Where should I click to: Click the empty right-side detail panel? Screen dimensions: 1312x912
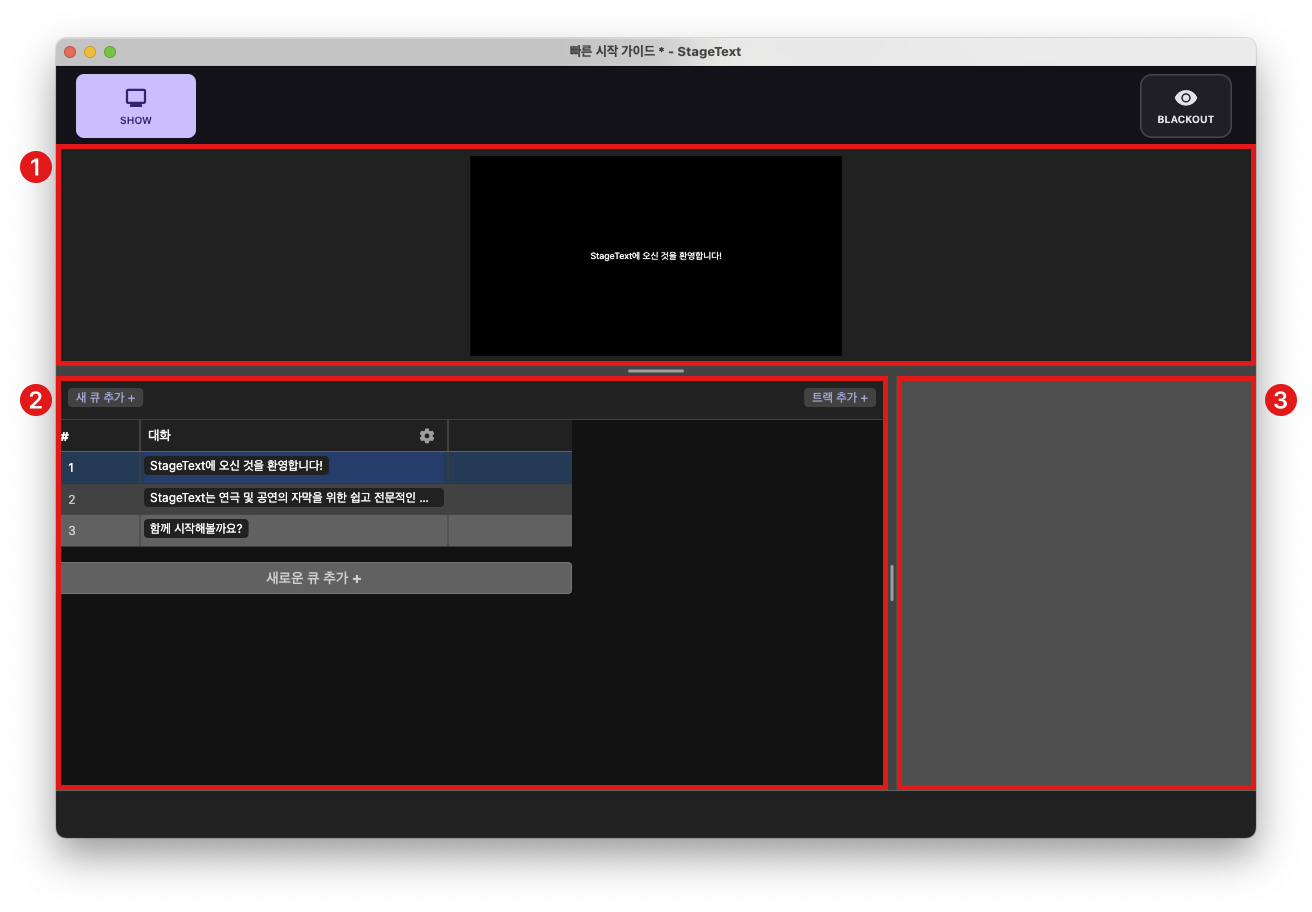click(x=1076, y=583)
